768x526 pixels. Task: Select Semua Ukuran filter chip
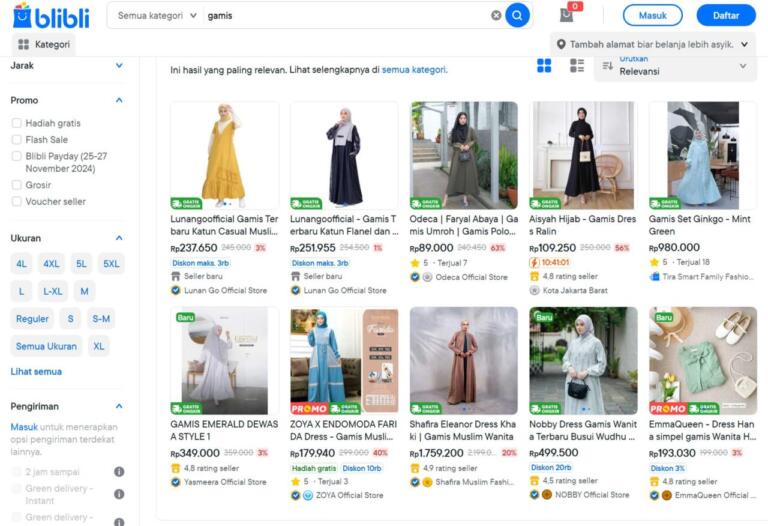pyautogui.click(x=47, y=346)
